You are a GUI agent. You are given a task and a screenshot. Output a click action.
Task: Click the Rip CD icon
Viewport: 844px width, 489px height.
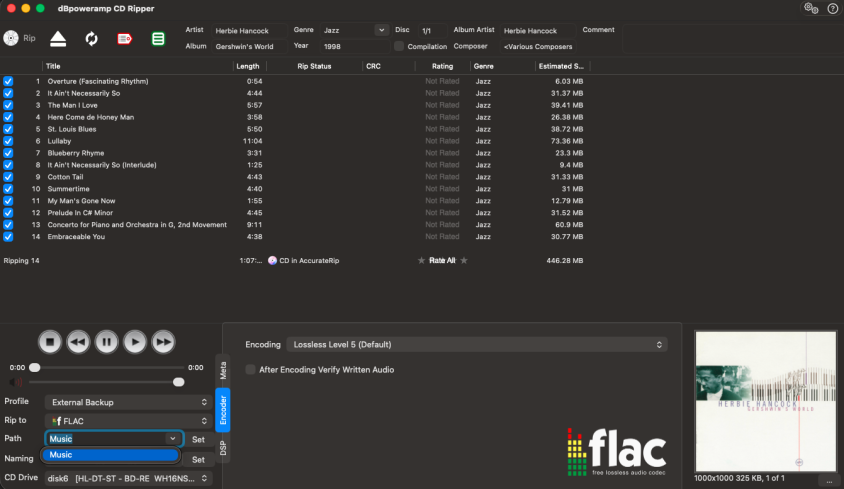(x=11, y=38)
